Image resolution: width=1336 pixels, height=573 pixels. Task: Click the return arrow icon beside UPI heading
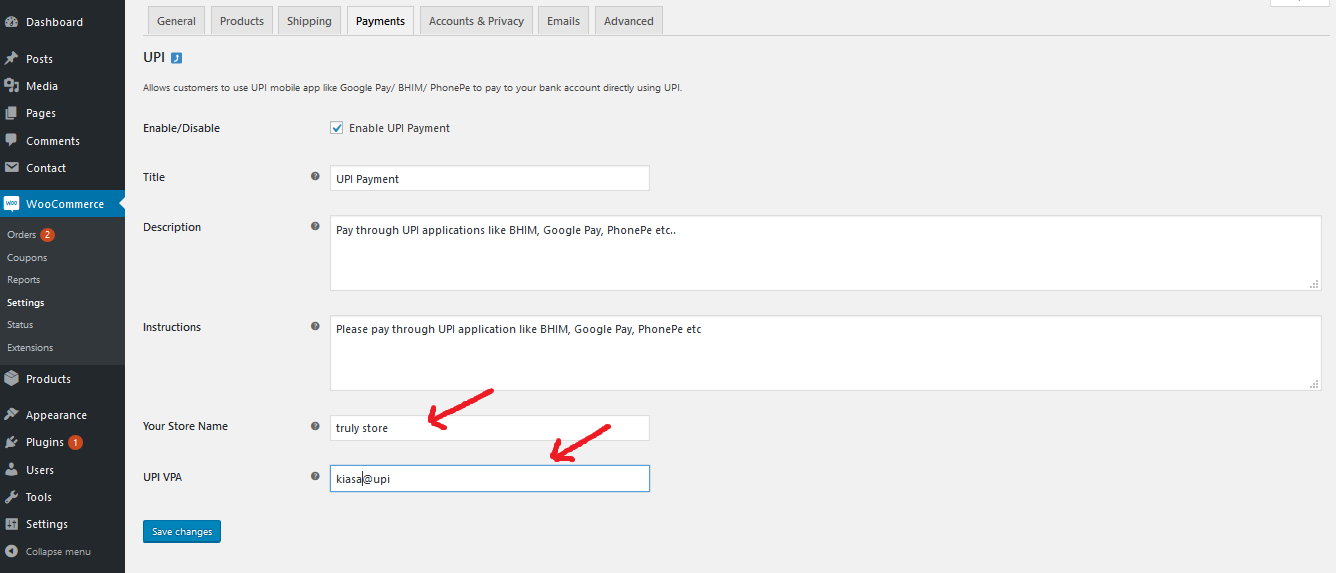[176, 58]
